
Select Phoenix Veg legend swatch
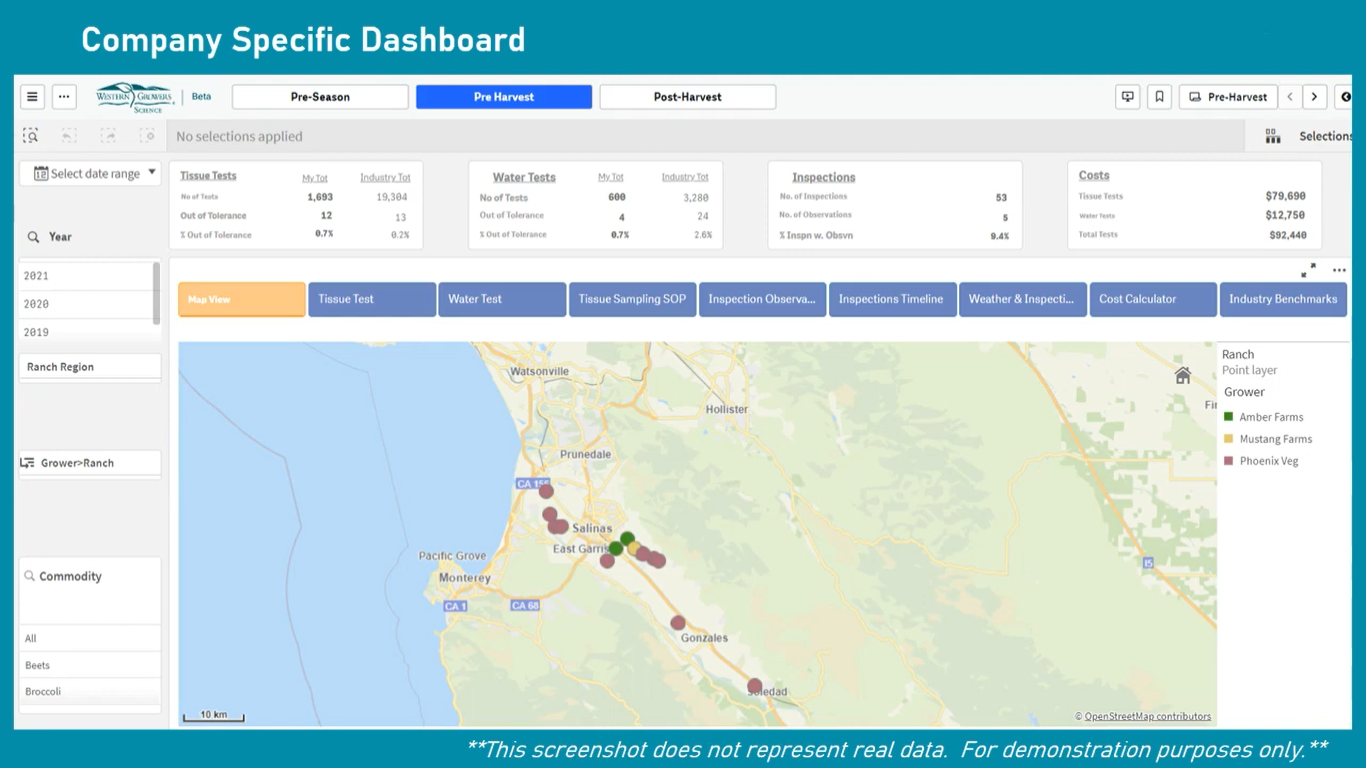point(1229,461)
